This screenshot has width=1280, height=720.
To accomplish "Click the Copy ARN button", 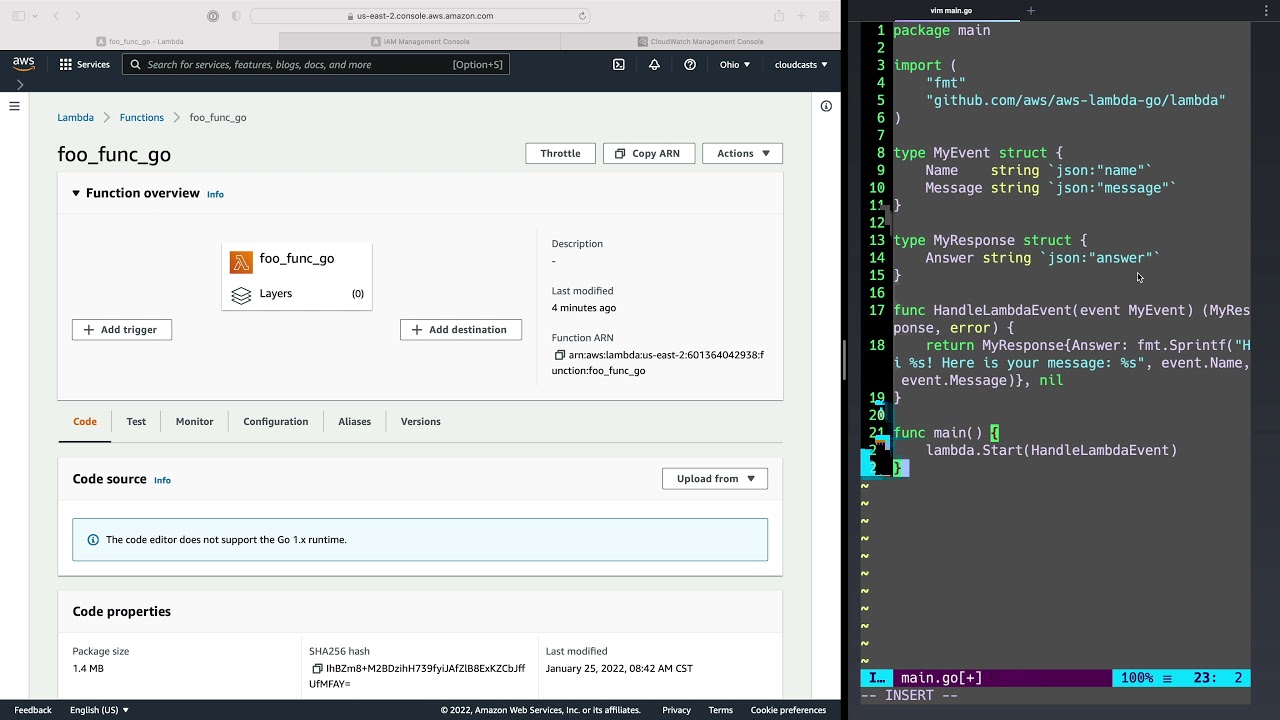I will [648, 153].
